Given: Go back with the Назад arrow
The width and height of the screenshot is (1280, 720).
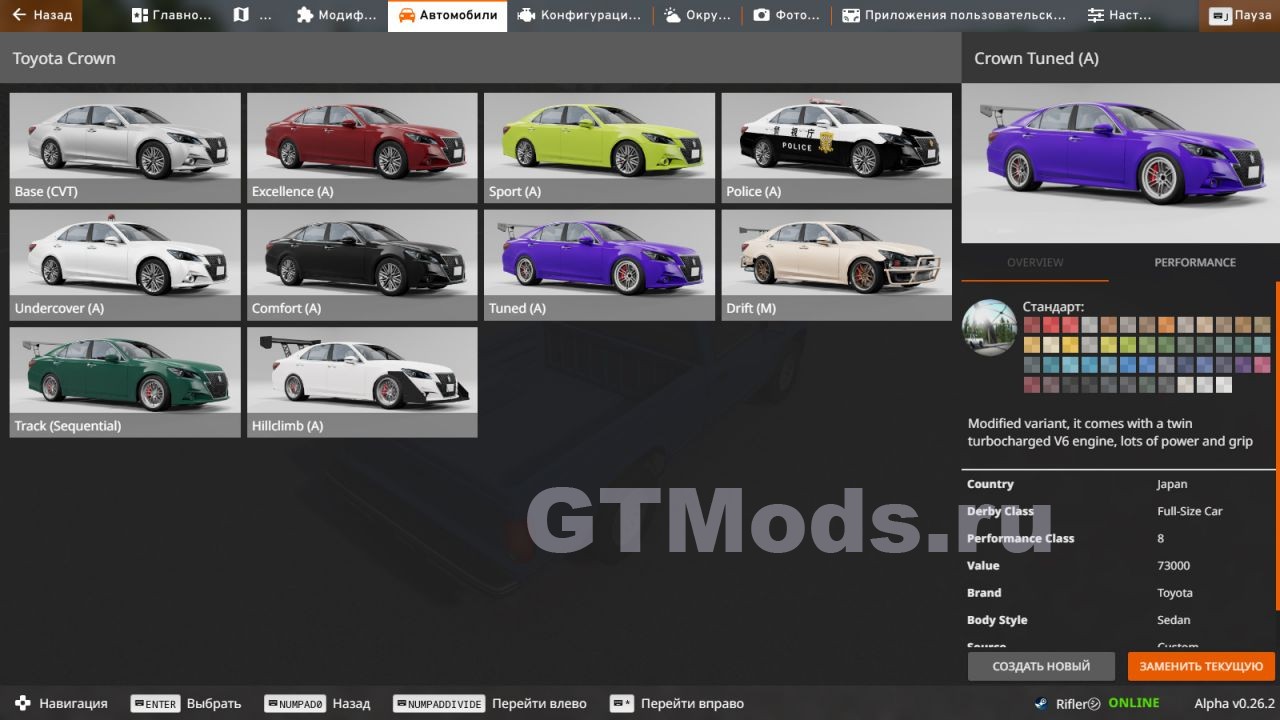Looking at the screenshot, I should 42,15.
